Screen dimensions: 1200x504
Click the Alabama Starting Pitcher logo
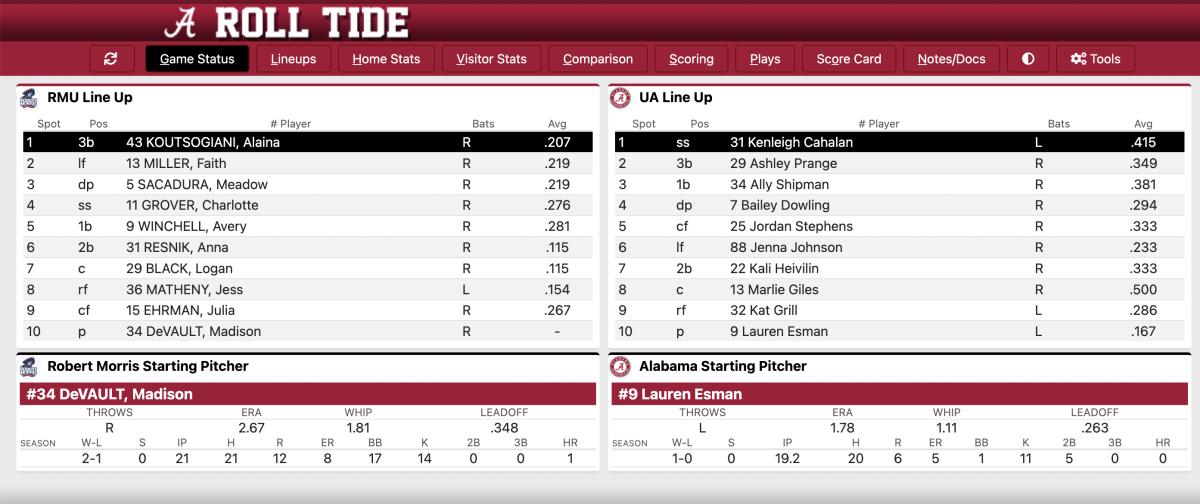click(620, 366)
